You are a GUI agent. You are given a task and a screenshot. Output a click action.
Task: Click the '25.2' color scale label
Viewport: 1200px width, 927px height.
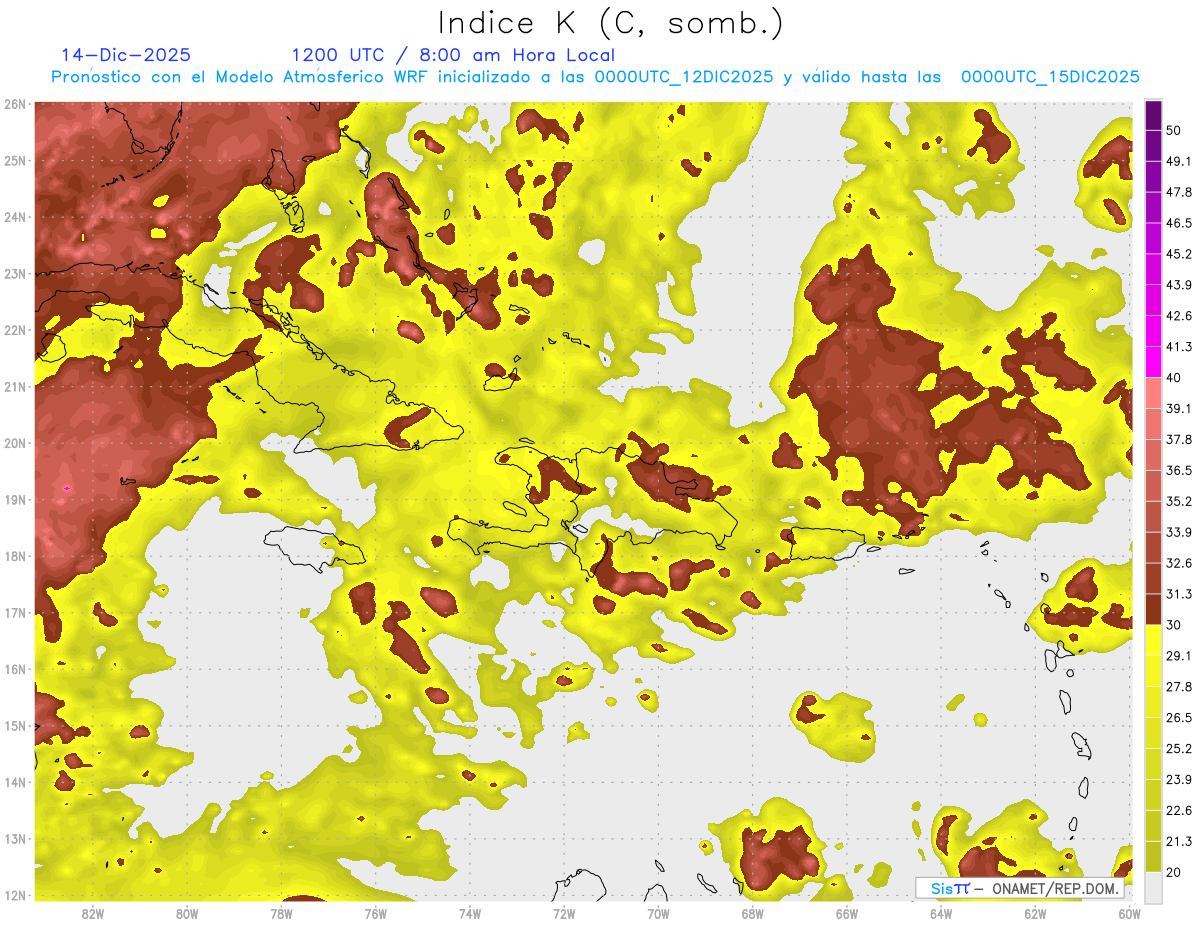[x=1180, y=749]
